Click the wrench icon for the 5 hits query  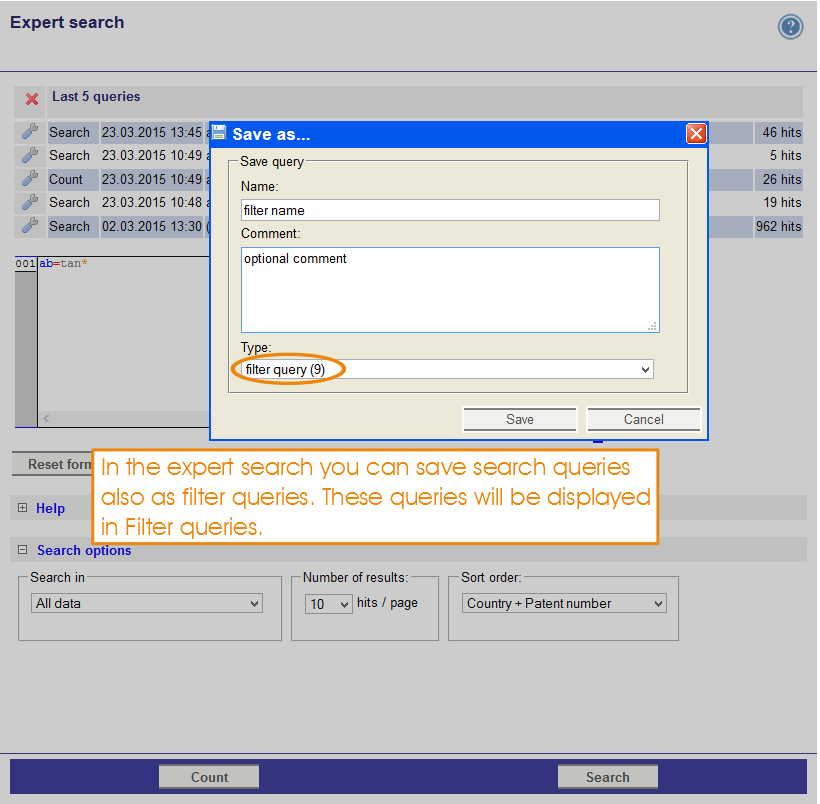click(30, 155)
